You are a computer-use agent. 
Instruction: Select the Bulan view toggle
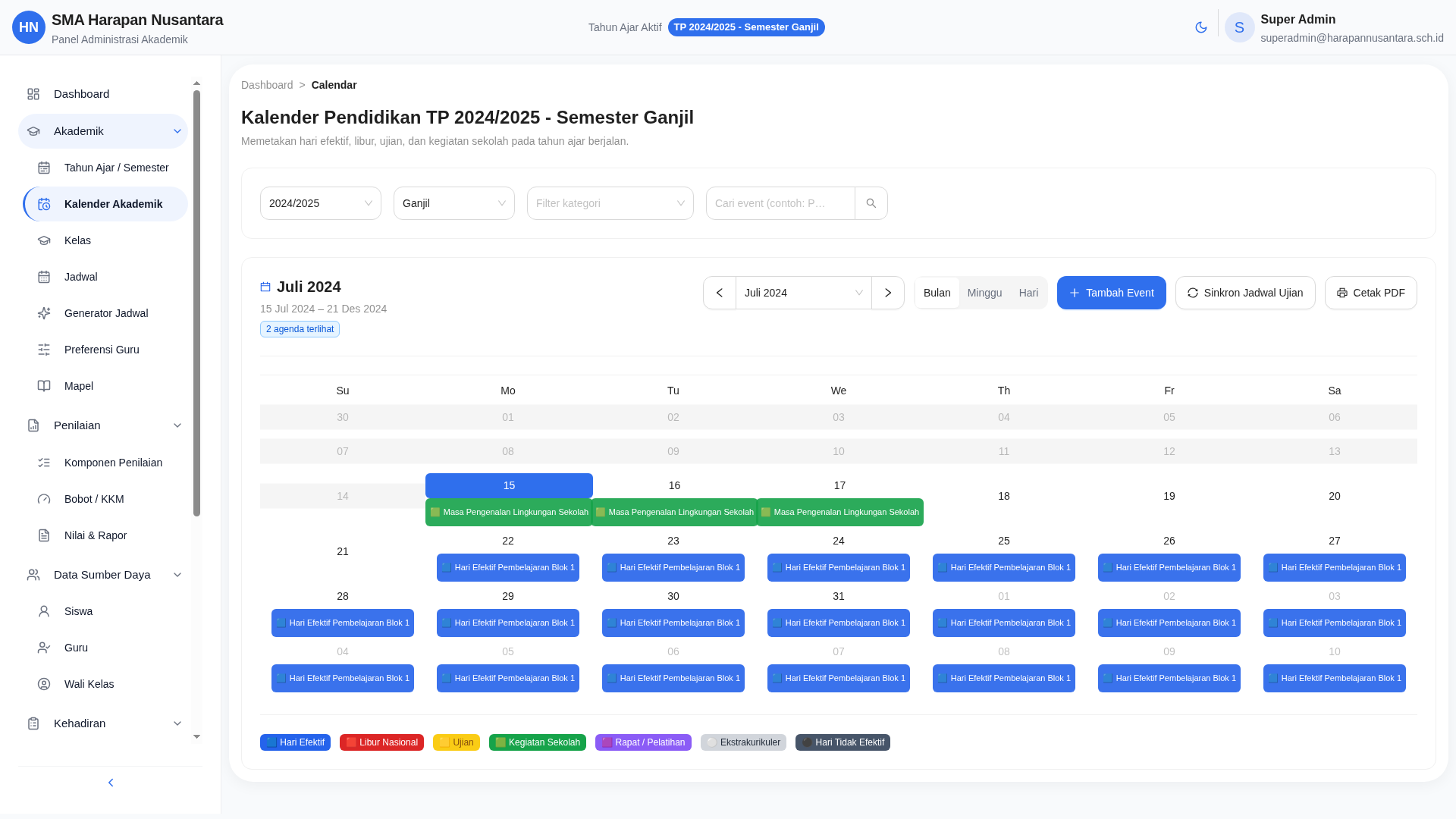937,292
